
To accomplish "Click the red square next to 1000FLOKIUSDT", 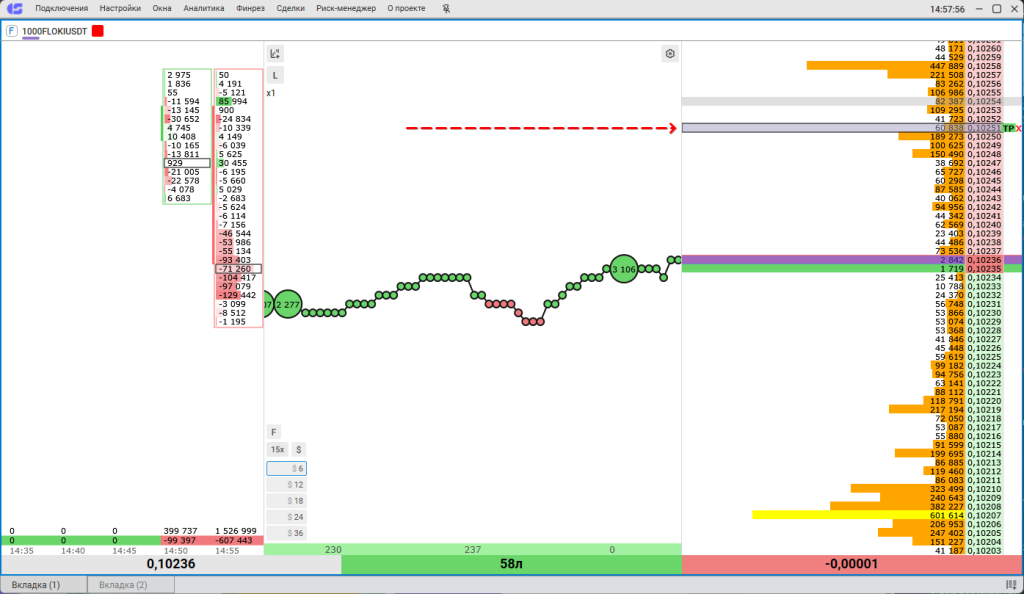I will tap(97, 31).
